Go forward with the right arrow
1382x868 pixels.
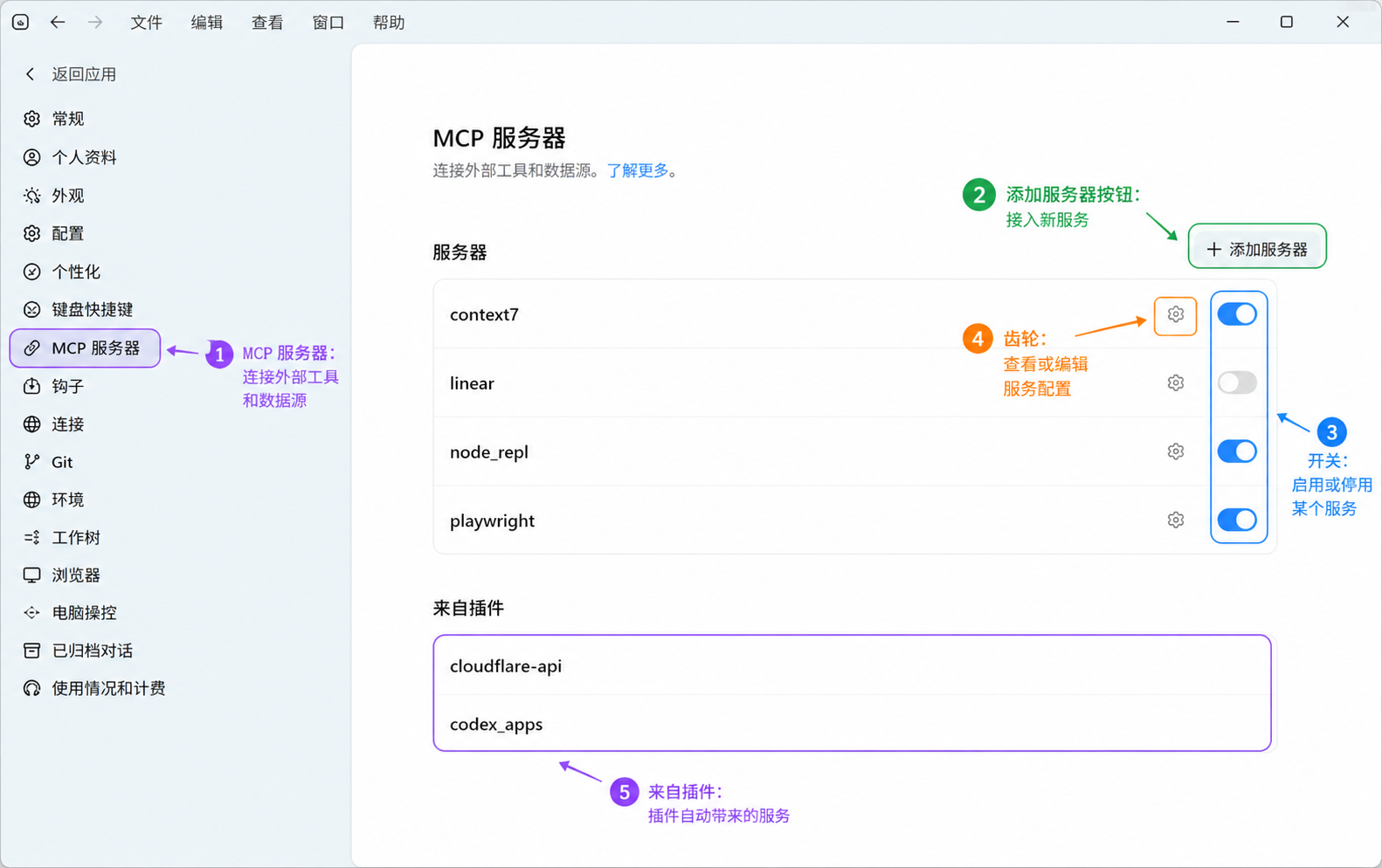pyautogui.click(x=95, y=22)
